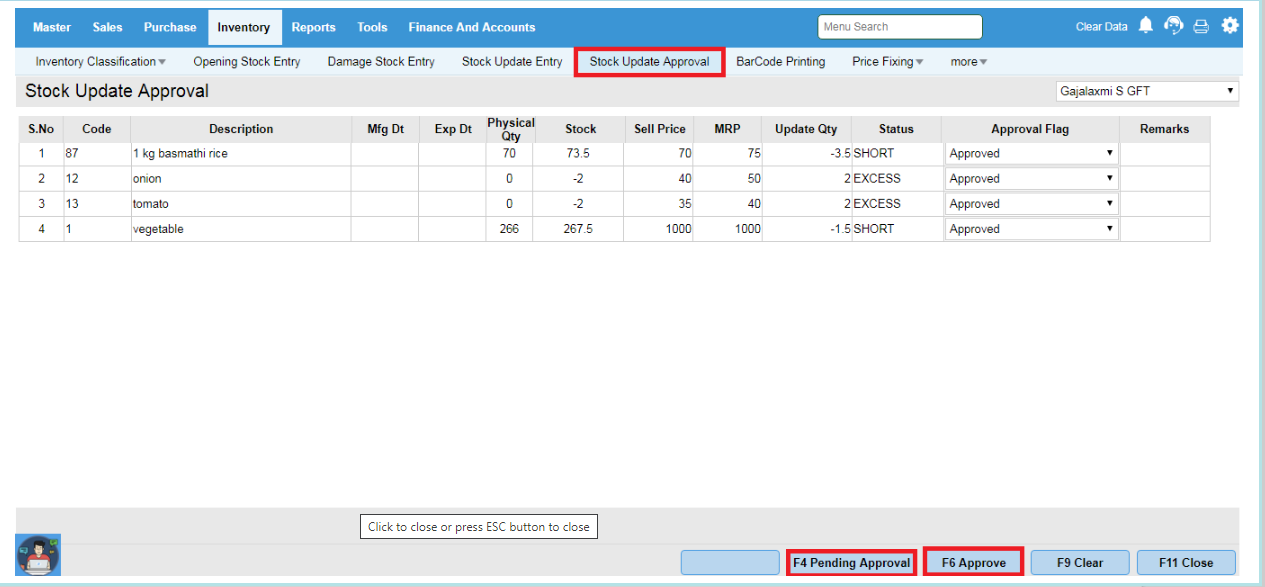The image size is (1265, 587).
Task: Click the Physical Qty column header
Action: pyautogui.click(x=510, y=129)
